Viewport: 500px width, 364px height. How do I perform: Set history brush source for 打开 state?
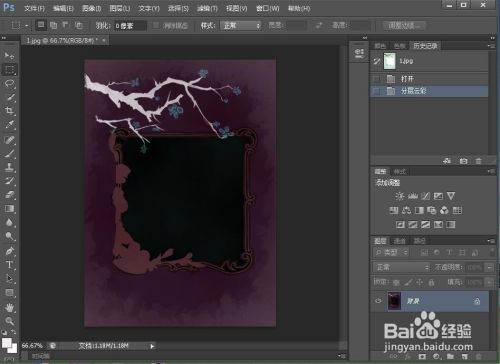pos(376,79)
